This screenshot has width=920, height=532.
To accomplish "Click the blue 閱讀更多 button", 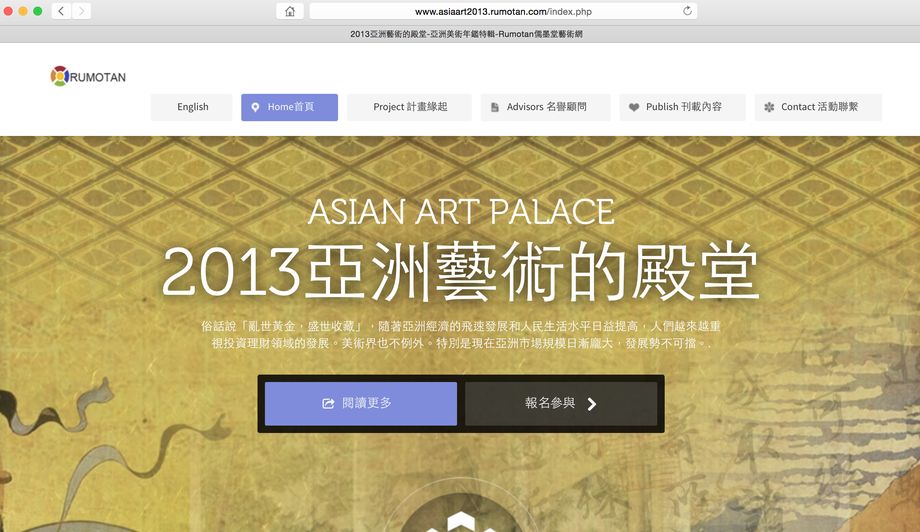I will click(361, 404).
